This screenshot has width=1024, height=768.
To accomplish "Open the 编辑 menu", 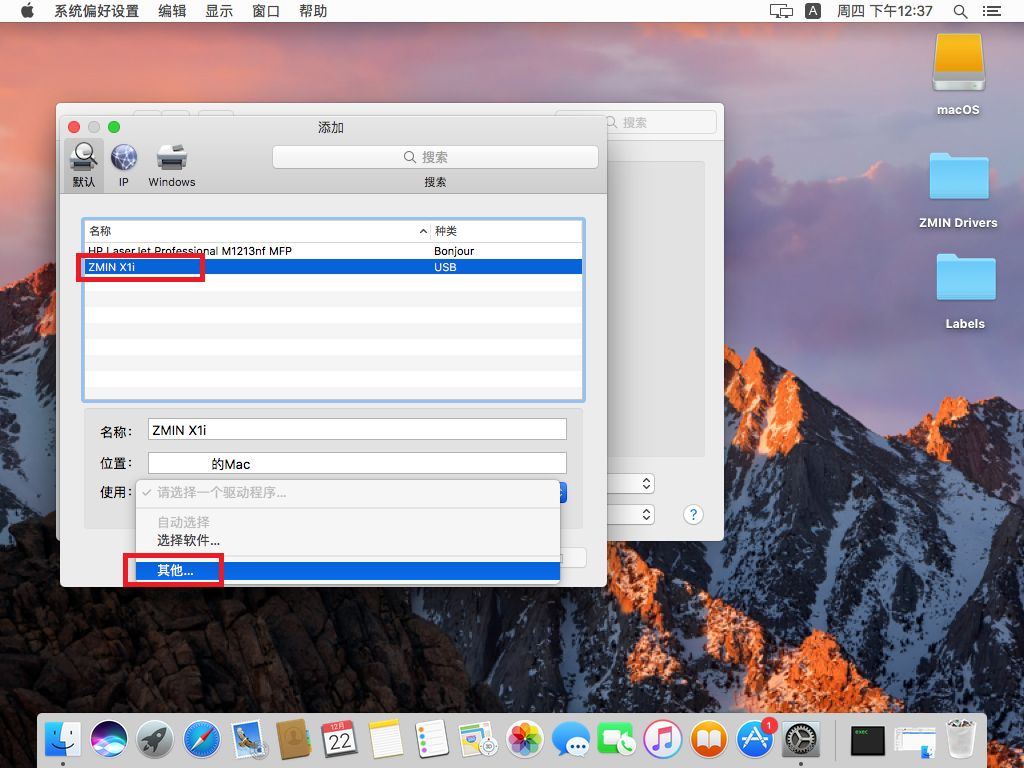I will tap(172, 11).
